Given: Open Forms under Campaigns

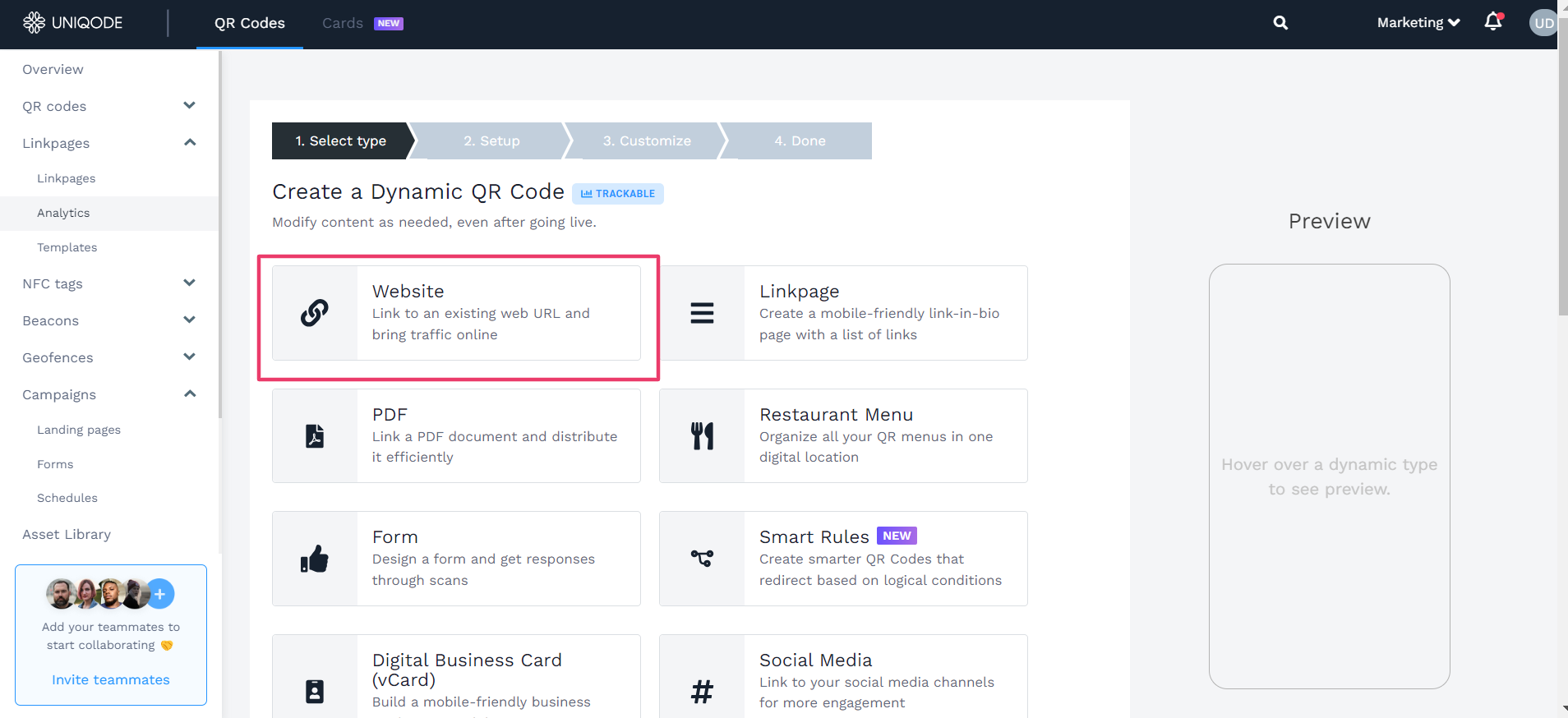Looking at the screenshot, I should (x=55, y=464).
